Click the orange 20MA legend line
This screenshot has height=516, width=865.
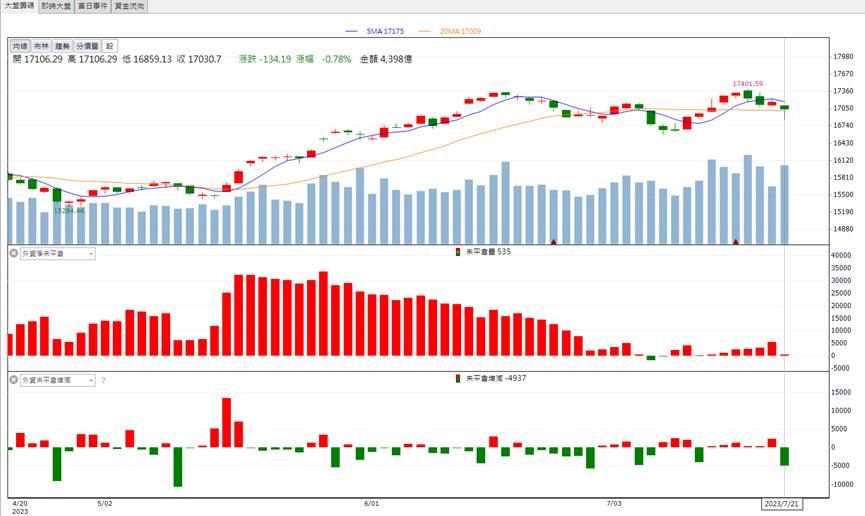click(x=424, y=31)
